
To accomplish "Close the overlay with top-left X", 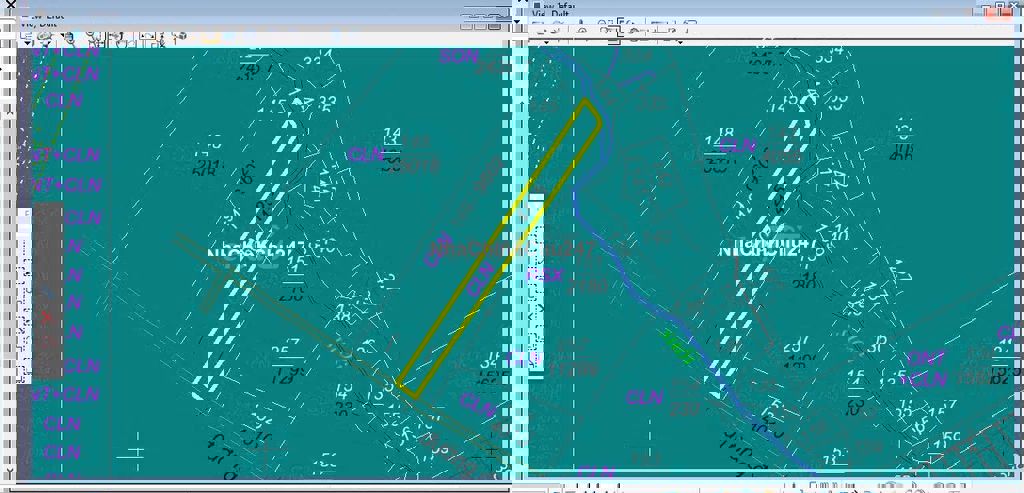I will [x=10, y=6].
